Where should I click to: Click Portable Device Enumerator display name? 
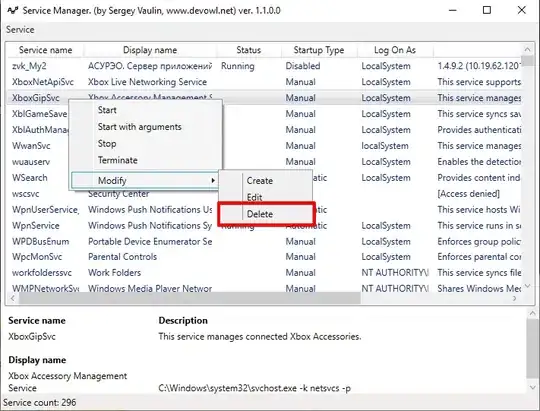[150, 242]
